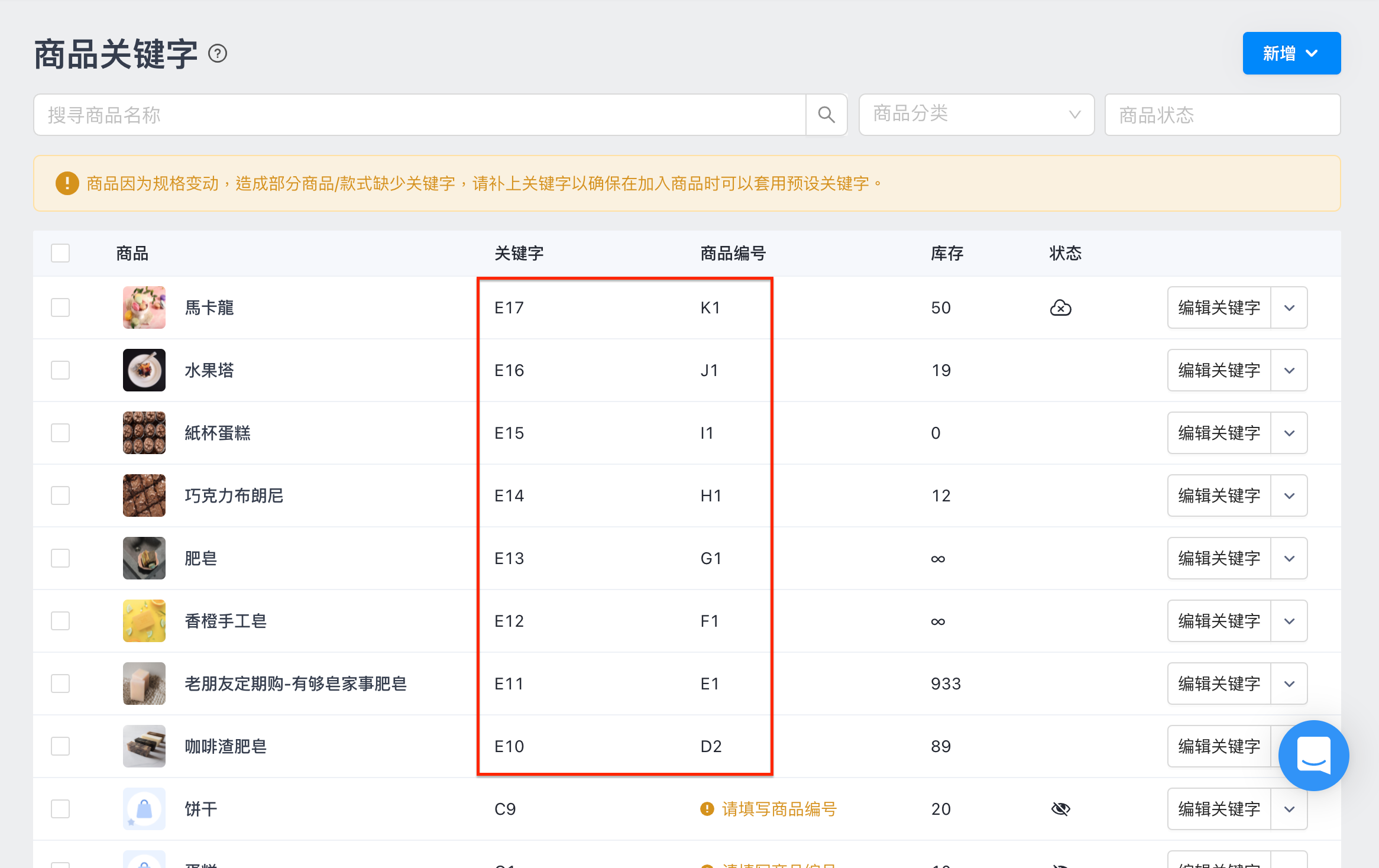Open the help question mark icon

218,54
